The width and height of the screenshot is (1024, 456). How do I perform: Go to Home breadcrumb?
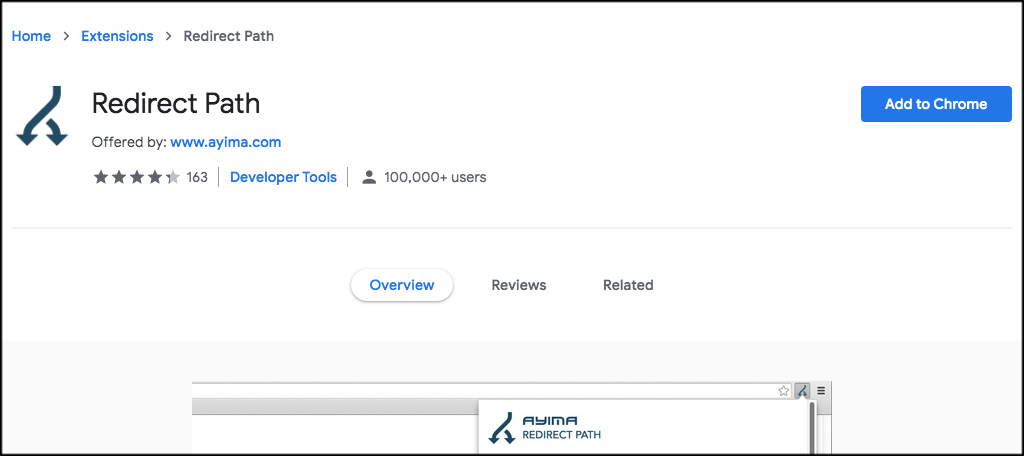tap(31, 36)
